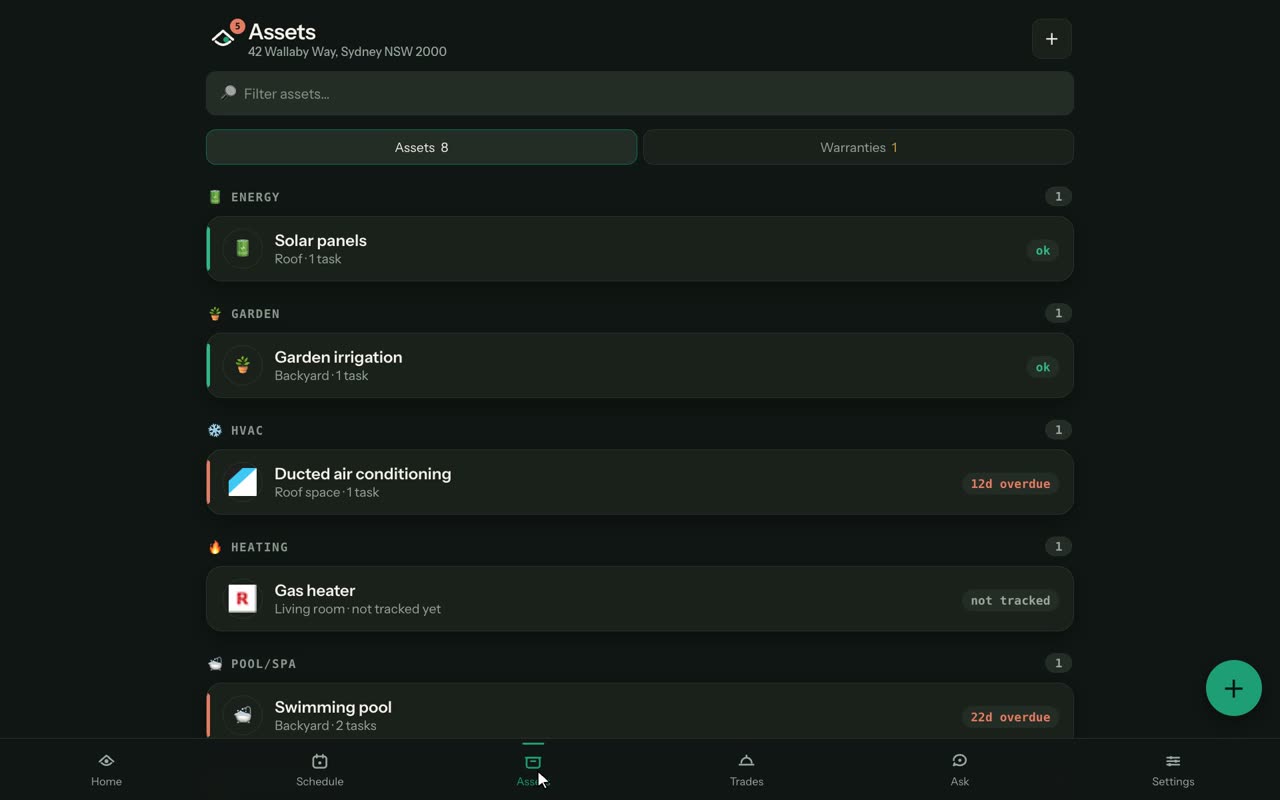Click the count badge beside HVAC header

pyautogui.click(x=1058, y=430)
